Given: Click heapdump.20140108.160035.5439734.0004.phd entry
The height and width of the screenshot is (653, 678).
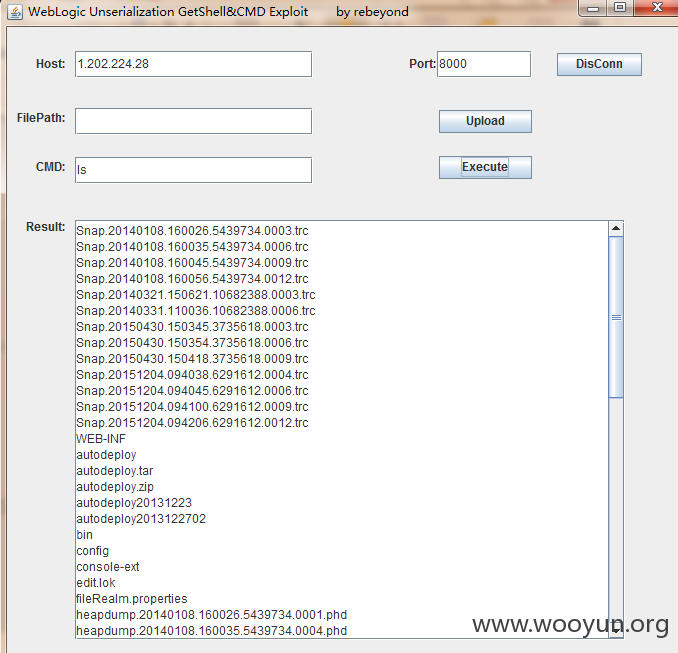Looking at the screenshot, I should [211, 631].
